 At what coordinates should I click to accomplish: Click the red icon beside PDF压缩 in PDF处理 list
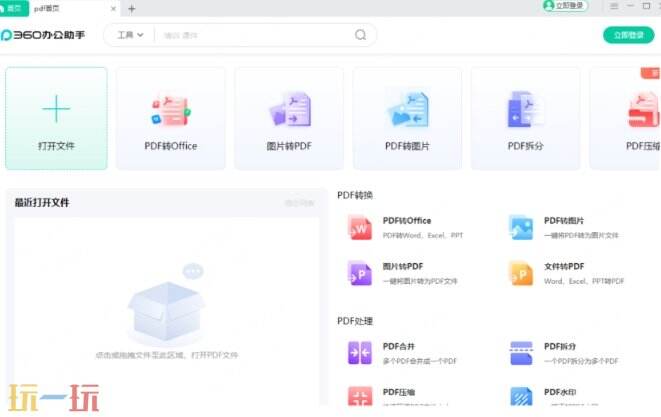(x=360, y=396)
